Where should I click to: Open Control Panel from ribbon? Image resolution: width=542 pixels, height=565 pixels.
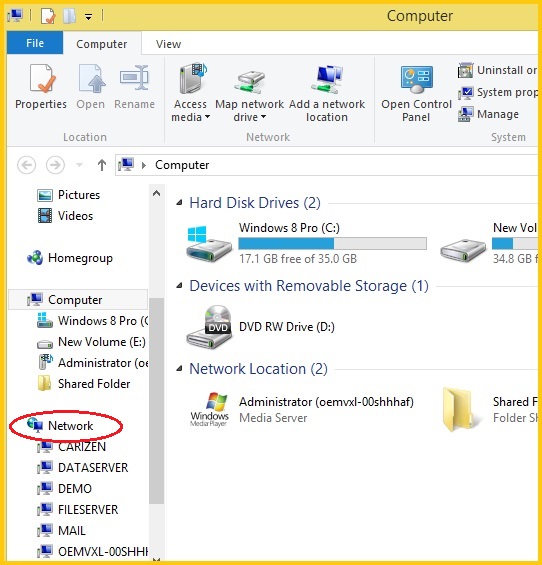click(416, 93)
